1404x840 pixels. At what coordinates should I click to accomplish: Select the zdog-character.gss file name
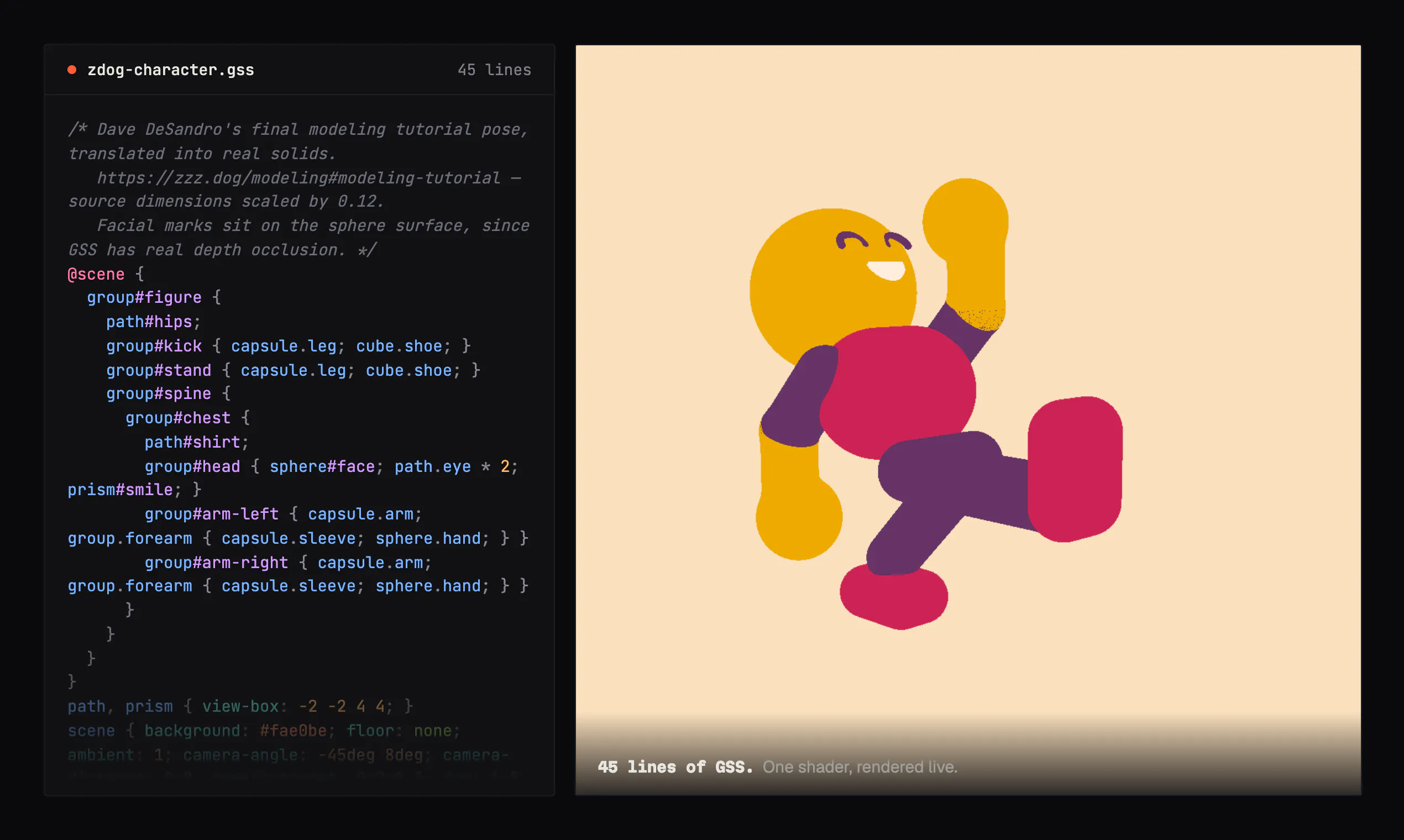point(170,70)
